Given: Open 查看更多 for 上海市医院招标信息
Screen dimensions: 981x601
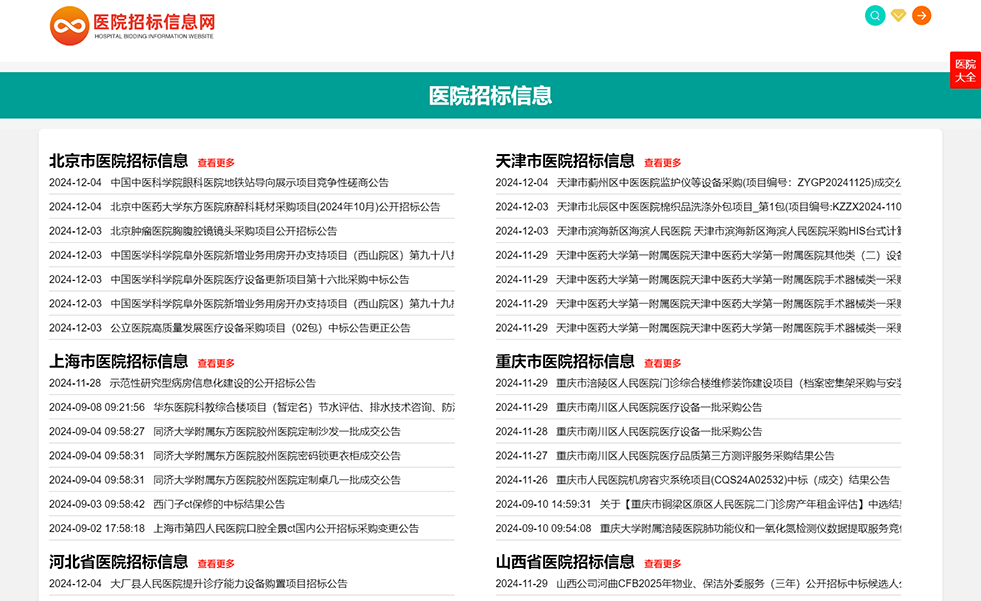Looking at the screenshot, I should 216,364.
